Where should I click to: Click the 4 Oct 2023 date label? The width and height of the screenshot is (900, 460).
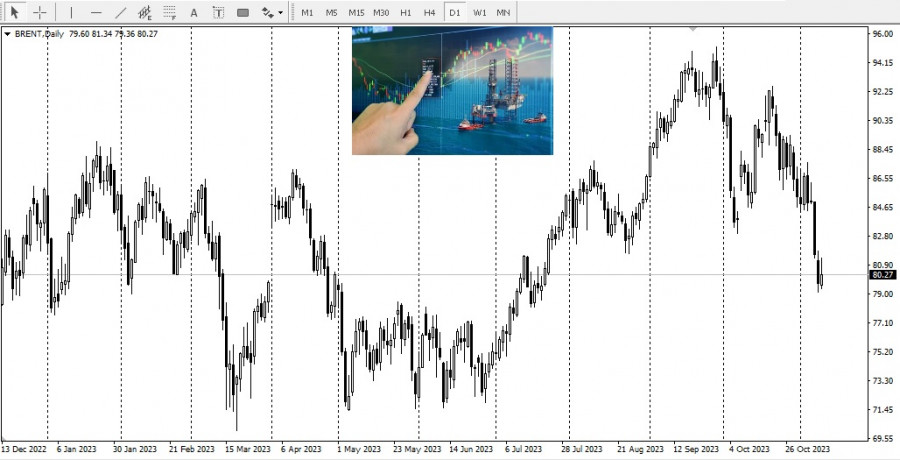749,449
